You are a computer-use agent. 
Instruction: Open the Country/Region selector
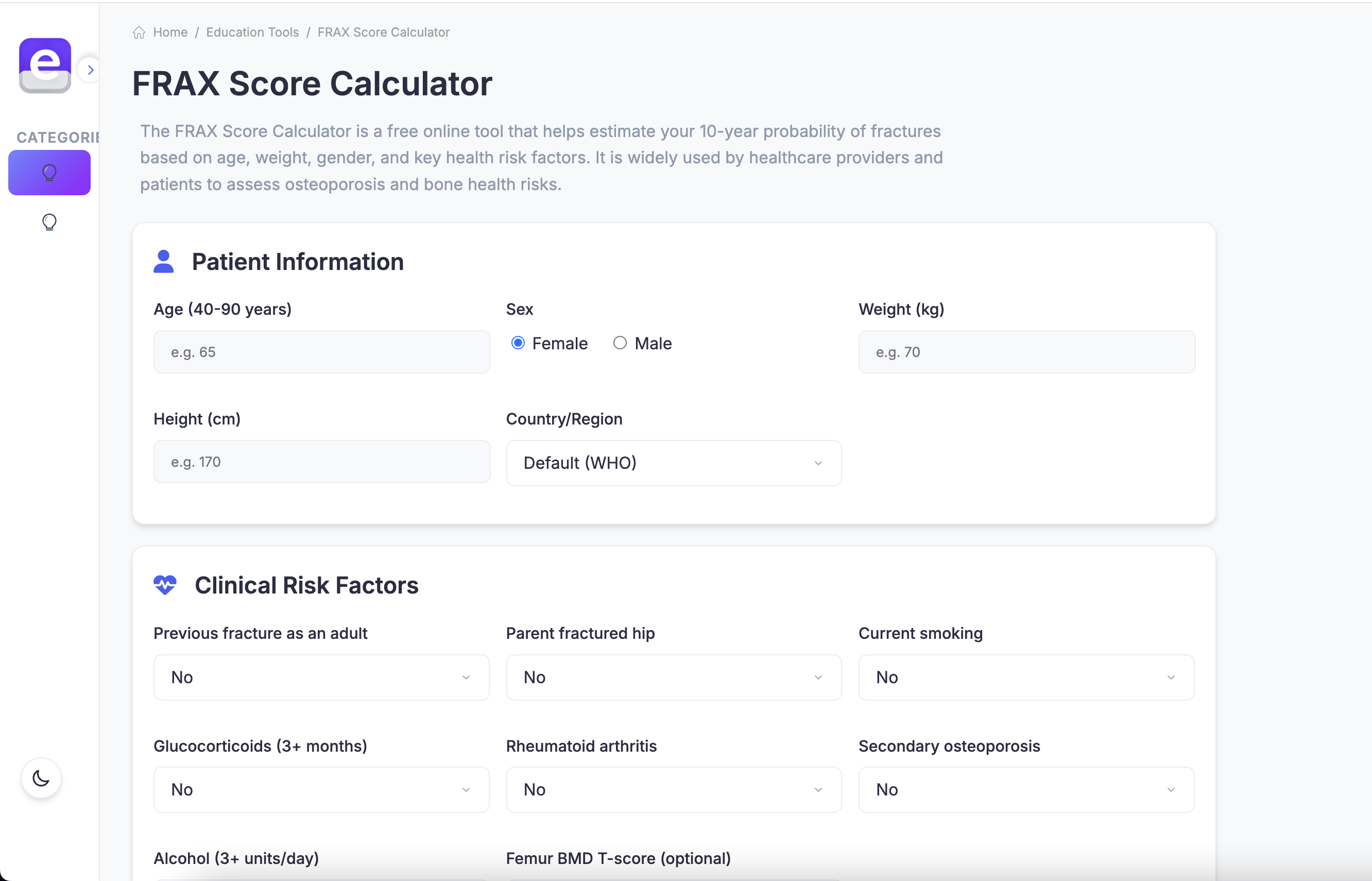[673, 463]
